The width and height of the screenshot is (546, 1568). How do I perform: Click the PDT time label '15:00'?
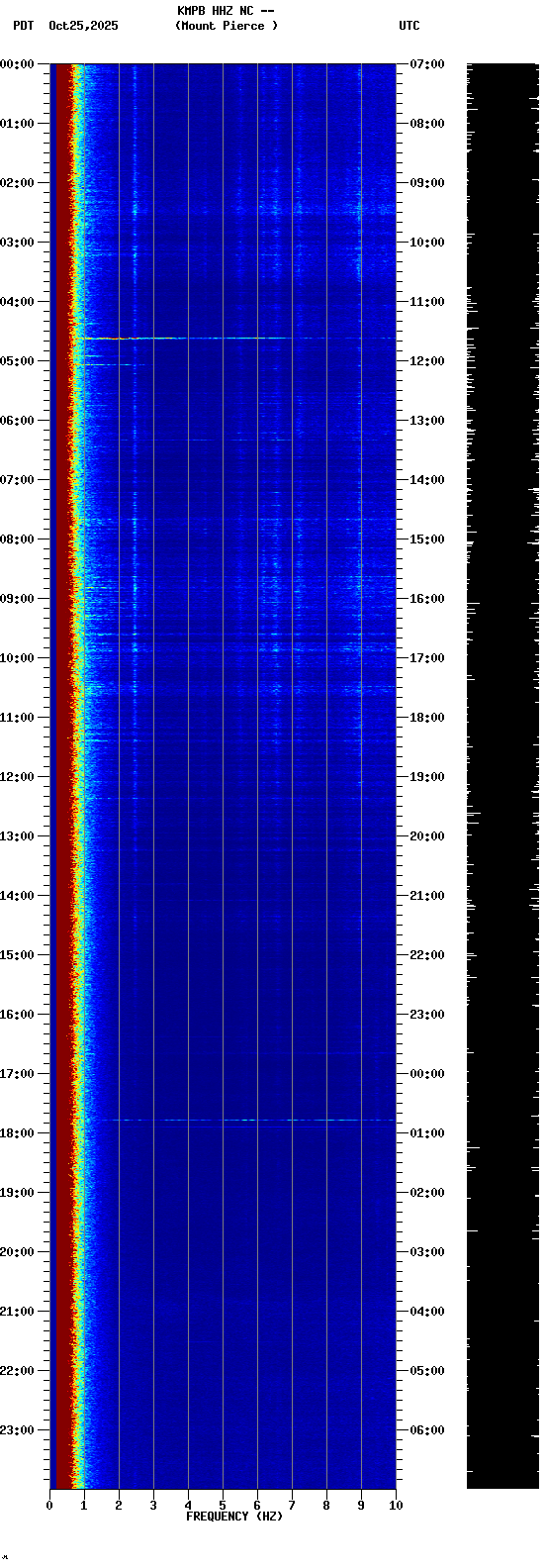(x=17, y=955)
